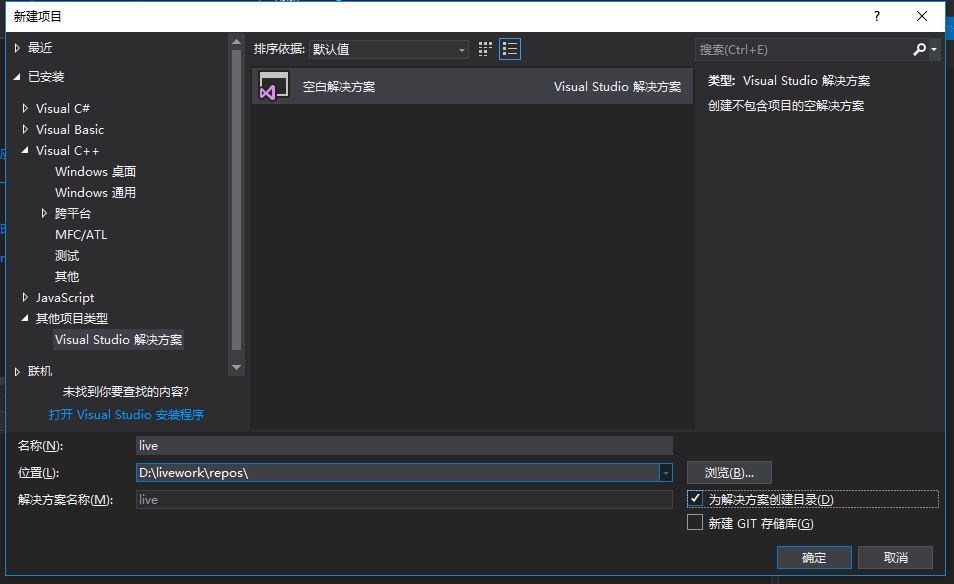Select Visual Studio 解决方案 tree item
The height and width of the screenshot is (584, 954).
click(119, 339)
